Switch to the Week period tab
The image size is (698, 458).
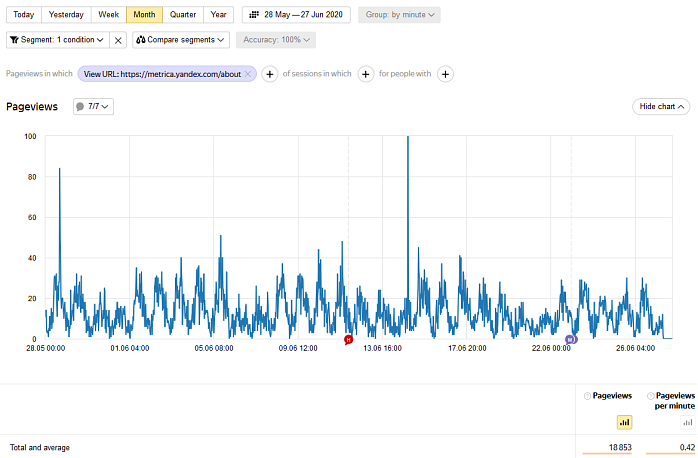pos(108,15)
